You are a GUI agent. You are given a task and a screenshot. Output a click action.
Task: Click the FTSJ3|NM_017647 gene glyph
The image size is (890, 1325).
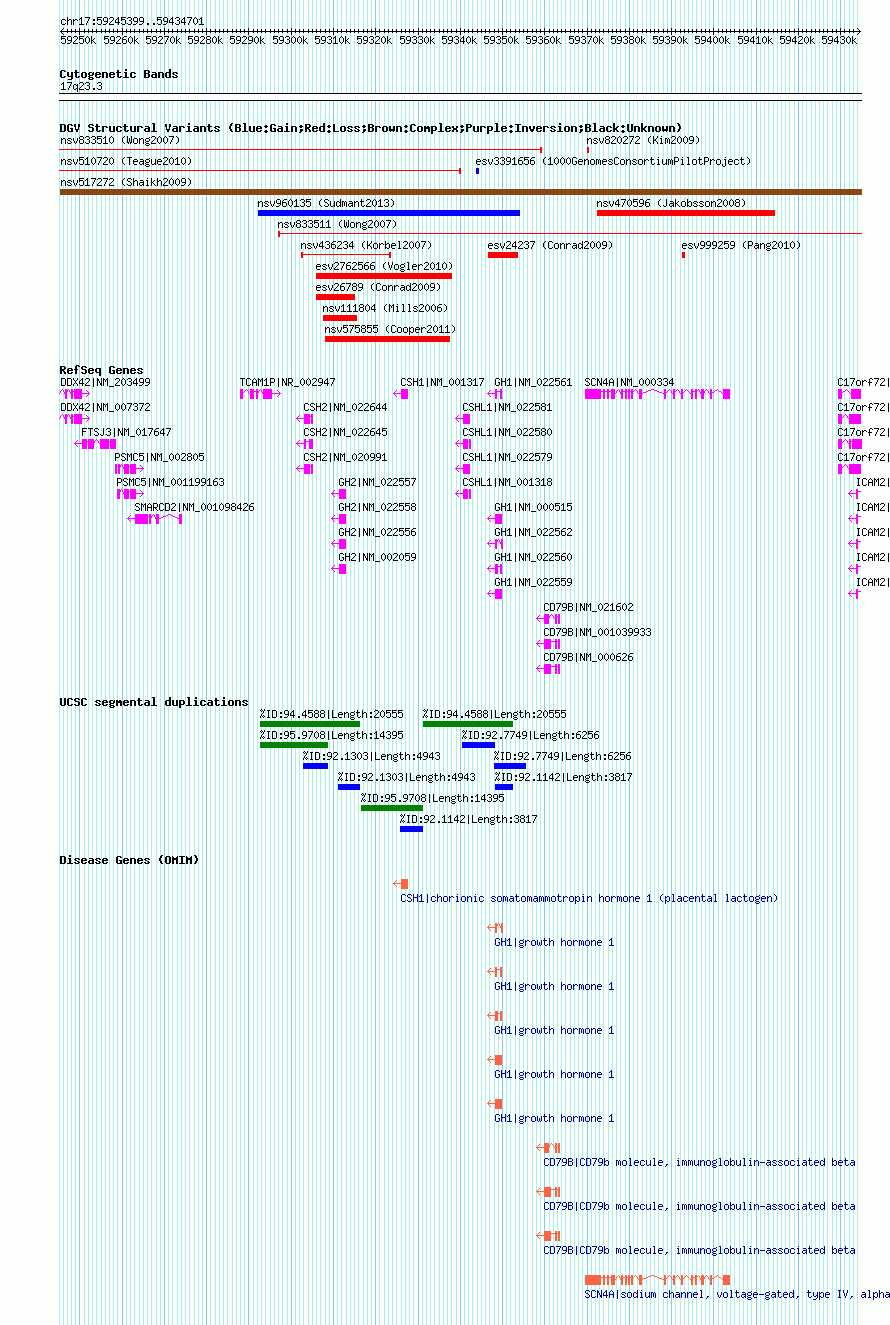(94, 444)
